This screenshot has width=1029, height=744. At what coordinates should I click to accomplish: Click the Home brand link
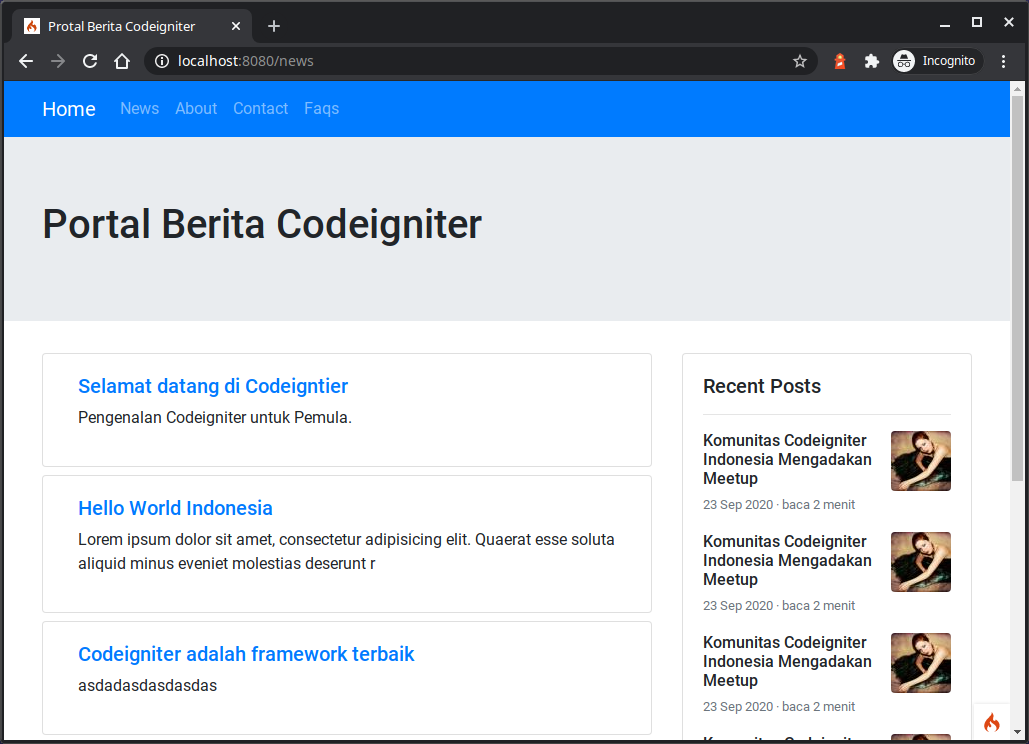tap(69, 109)
